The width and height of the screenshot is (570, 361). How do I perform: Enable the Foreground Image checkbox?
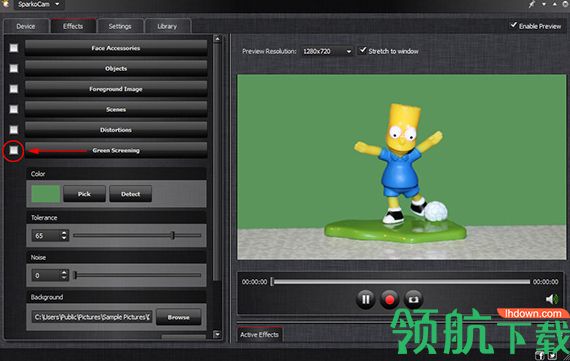[x=14, y=89]
